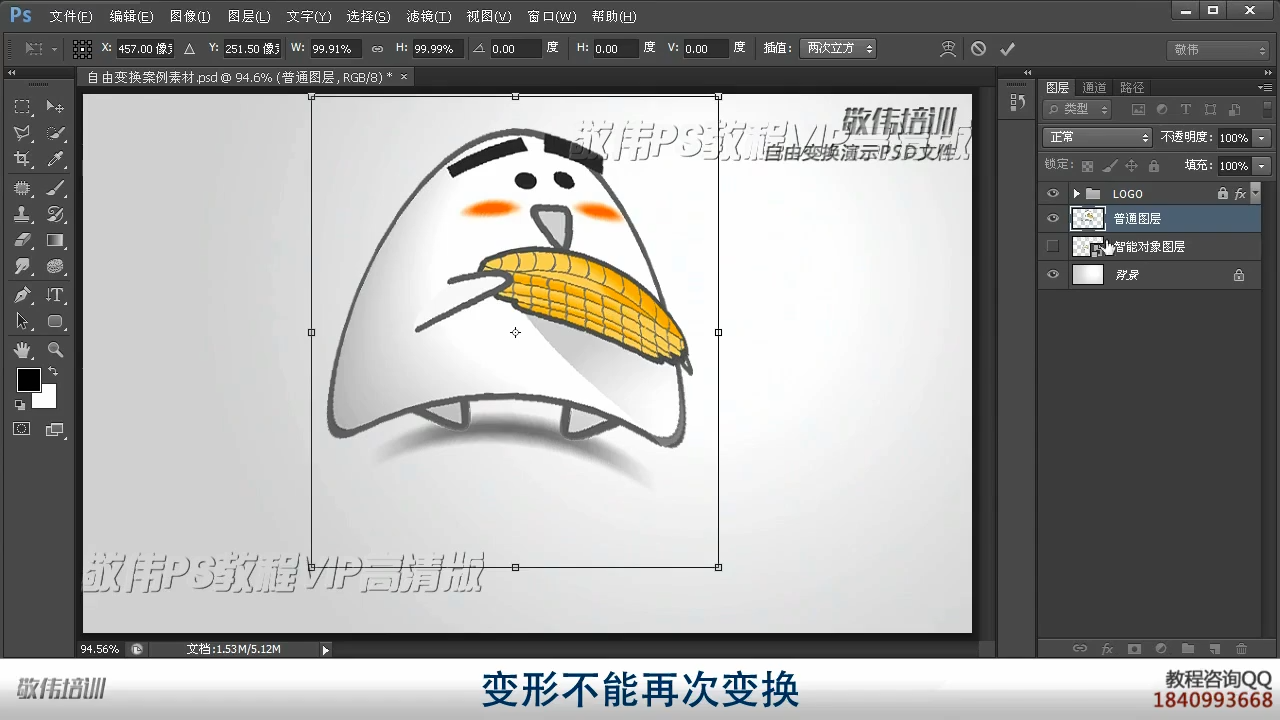This screenshot has width=1280, height=720.
Task: Select the Hand tool
Action: pyautogui.click(x=22, y=350)
